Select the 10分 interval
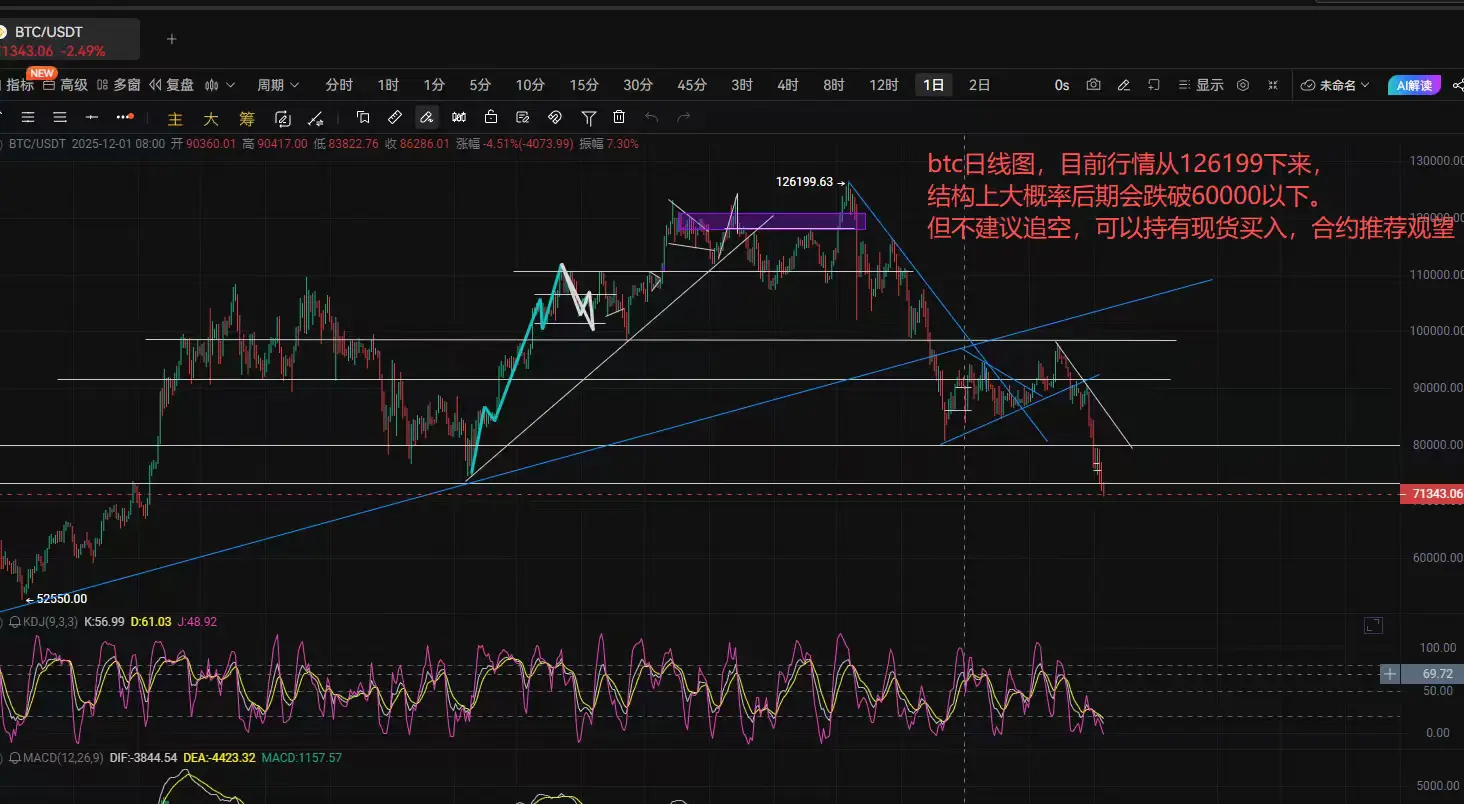The height and width of the screenshot is (804, 1464). click(x=530, y=85)
